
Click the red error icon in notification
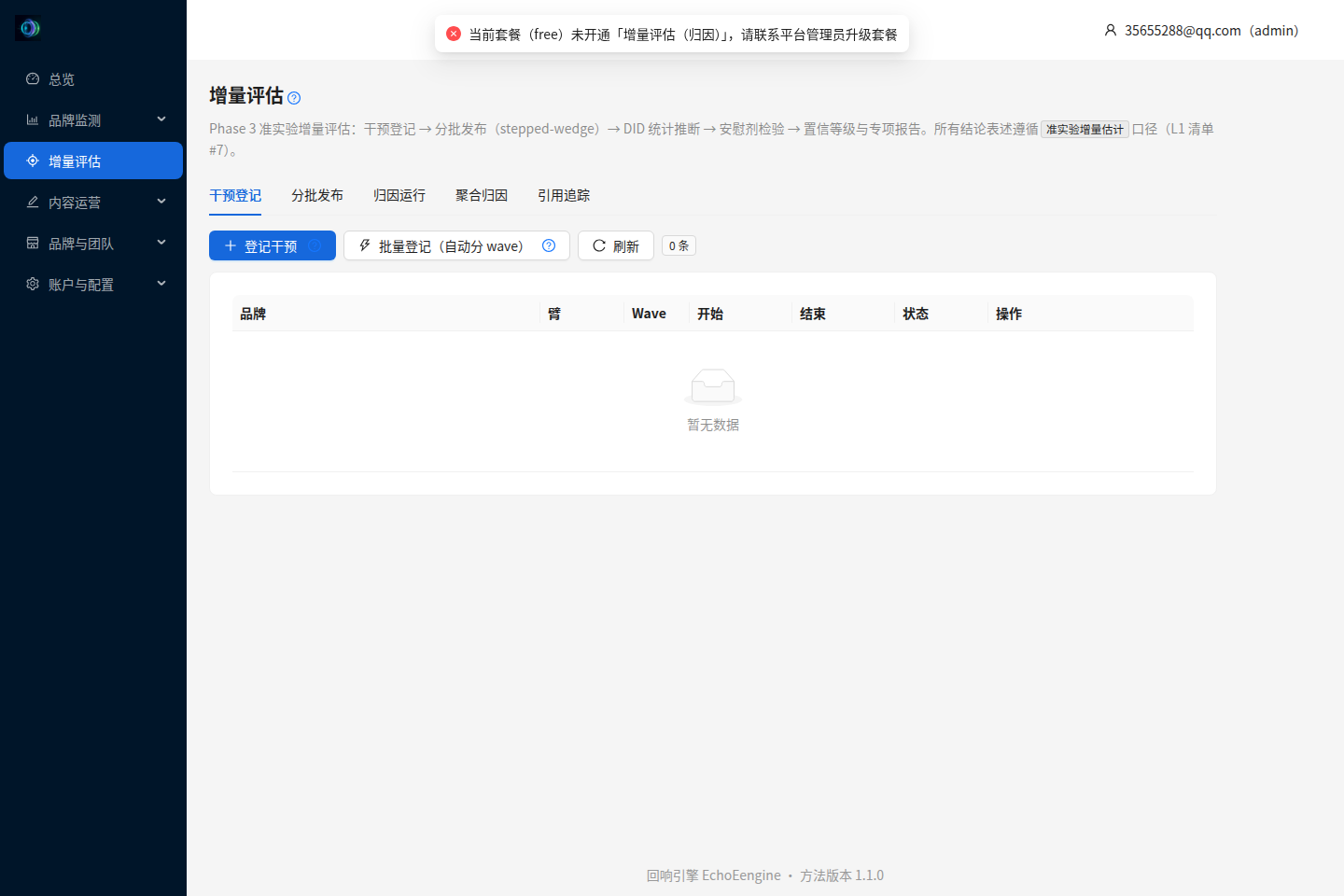pyautogui.click(x=454, y=34)
